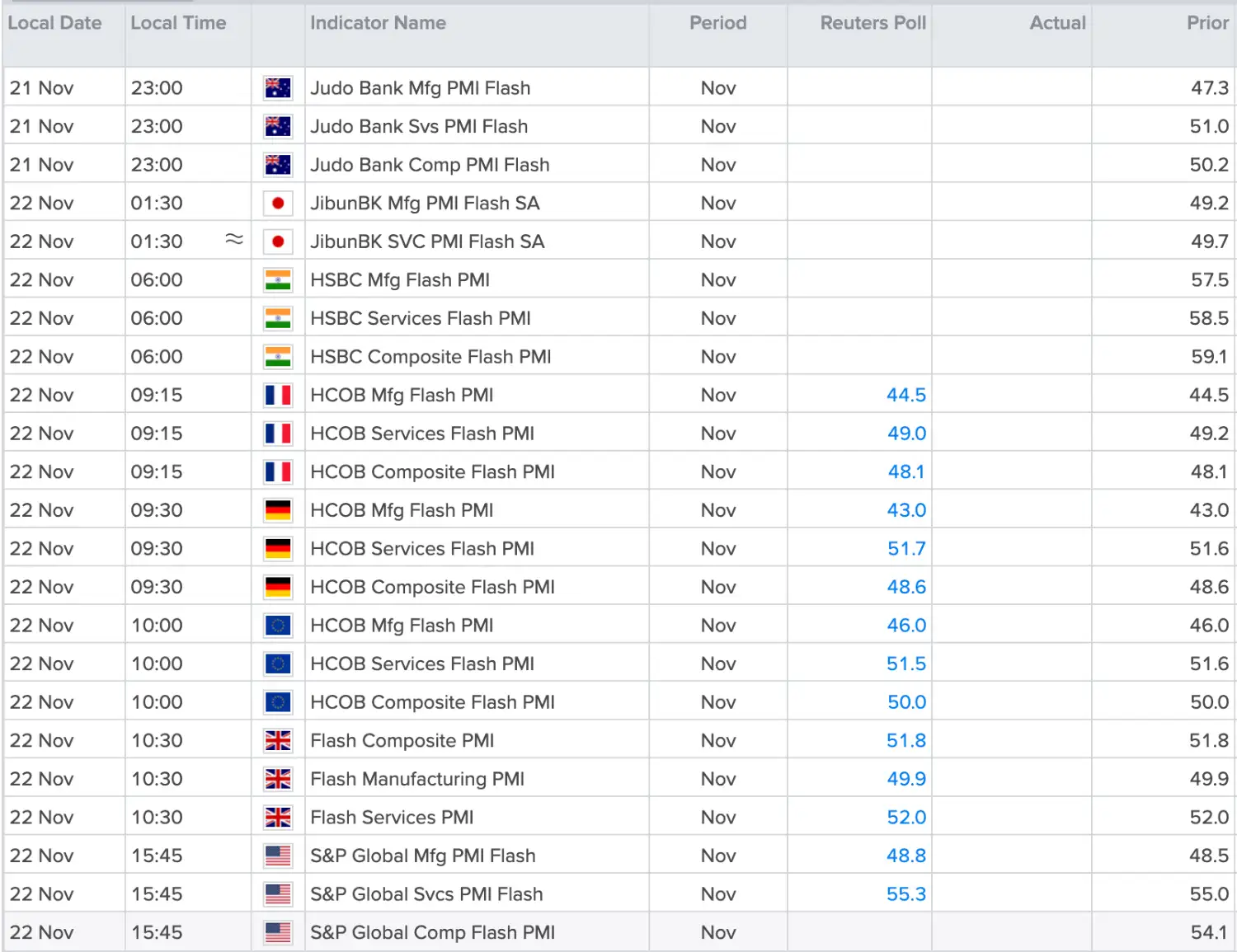This screenshot has width=1237, height=952.
Task: Click the German flag beside HCOB Mfg Flash PMI
Action: (278, 510)
